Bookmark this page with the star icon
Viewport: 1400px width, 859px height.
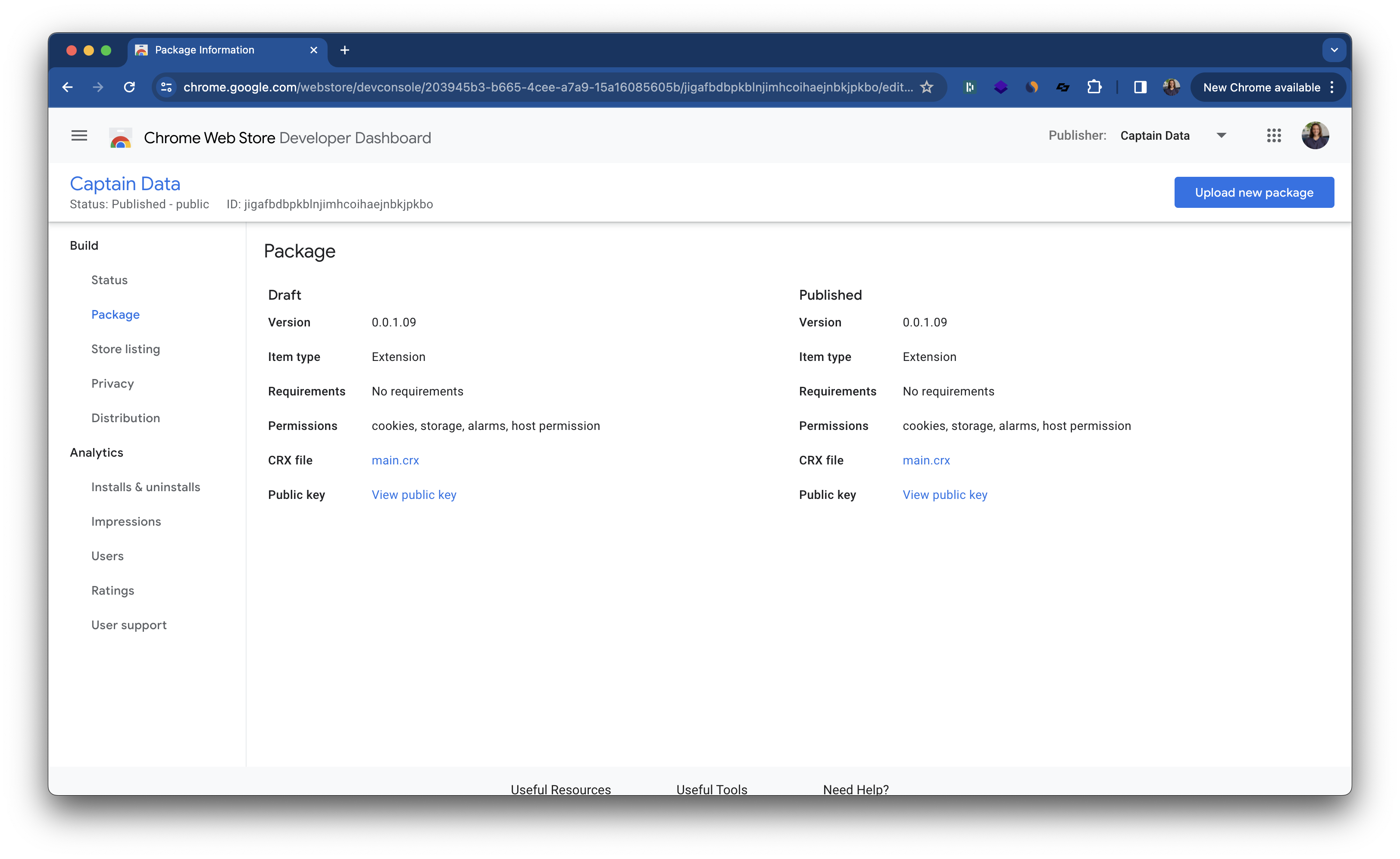927,87
